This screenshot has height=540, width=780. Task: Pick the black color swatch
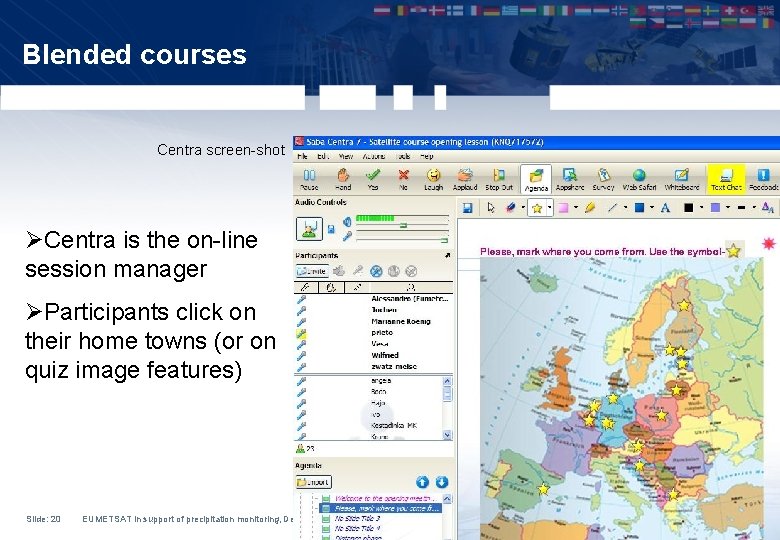pos(688,208)
